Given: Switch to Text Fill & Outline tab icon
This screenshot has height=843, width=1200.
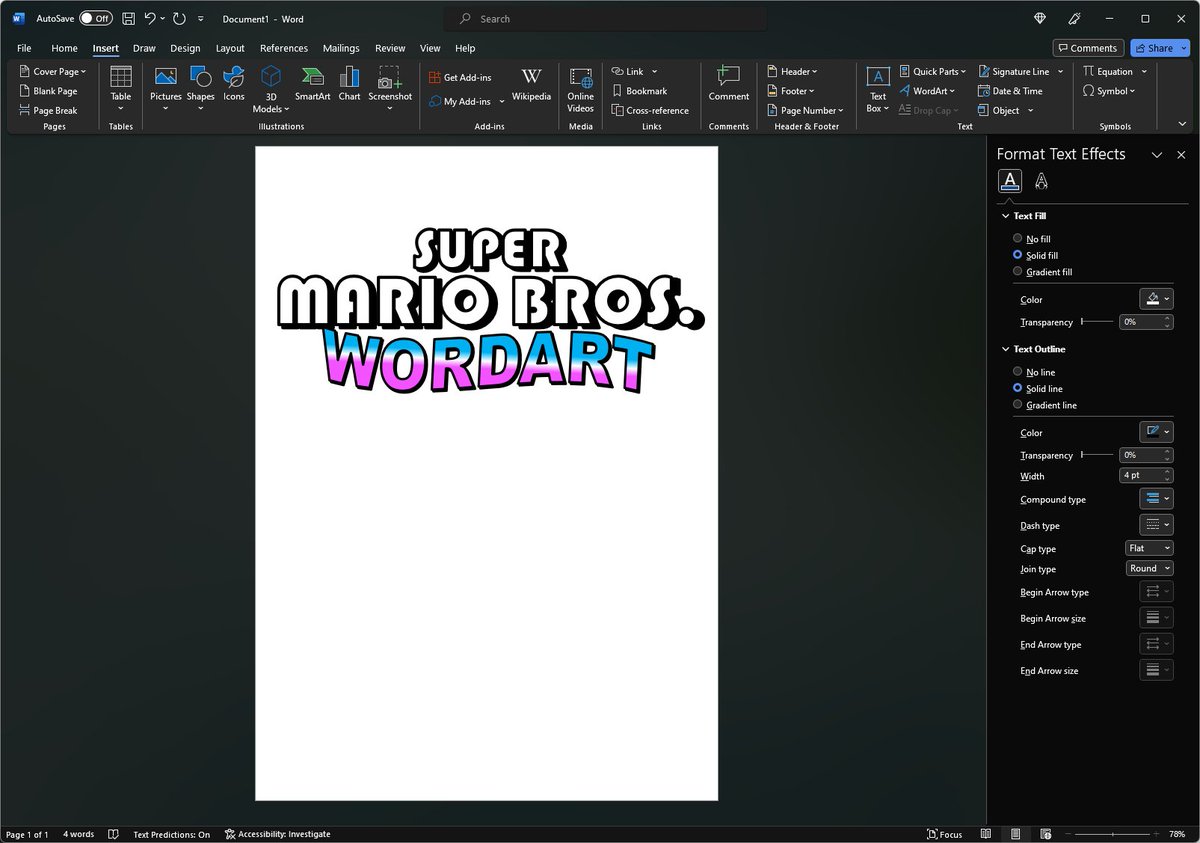Looking at the screenshot, I should click(x=1010, y=181).
